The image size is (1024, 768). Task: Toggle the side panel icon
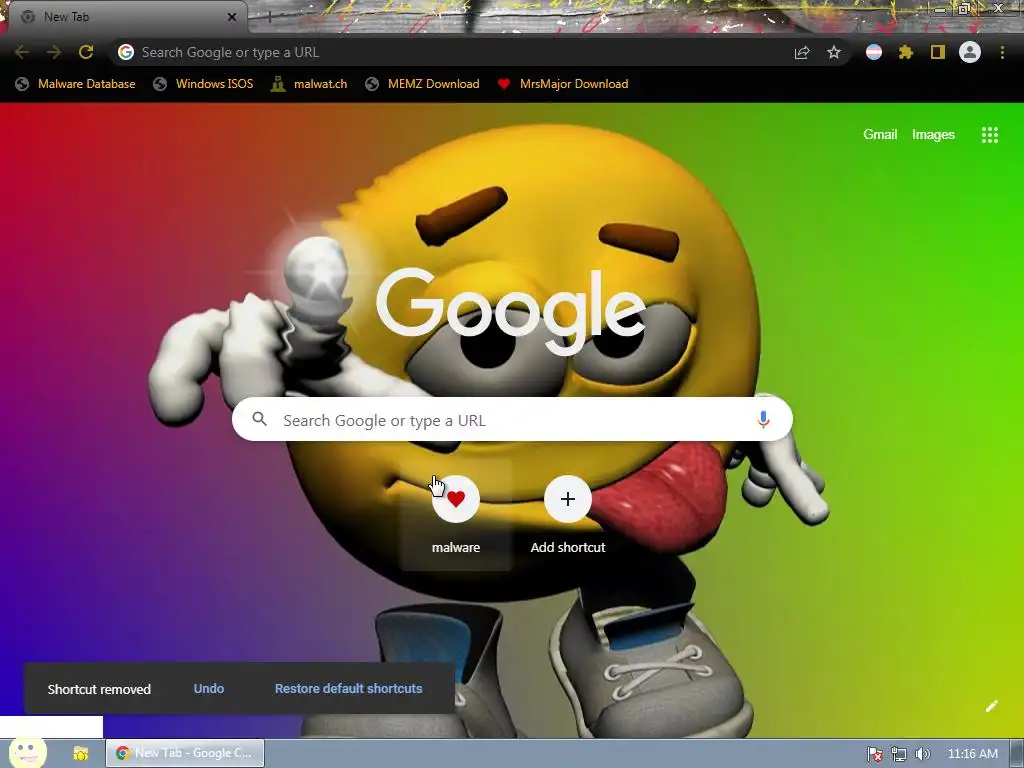click(938, 52)
